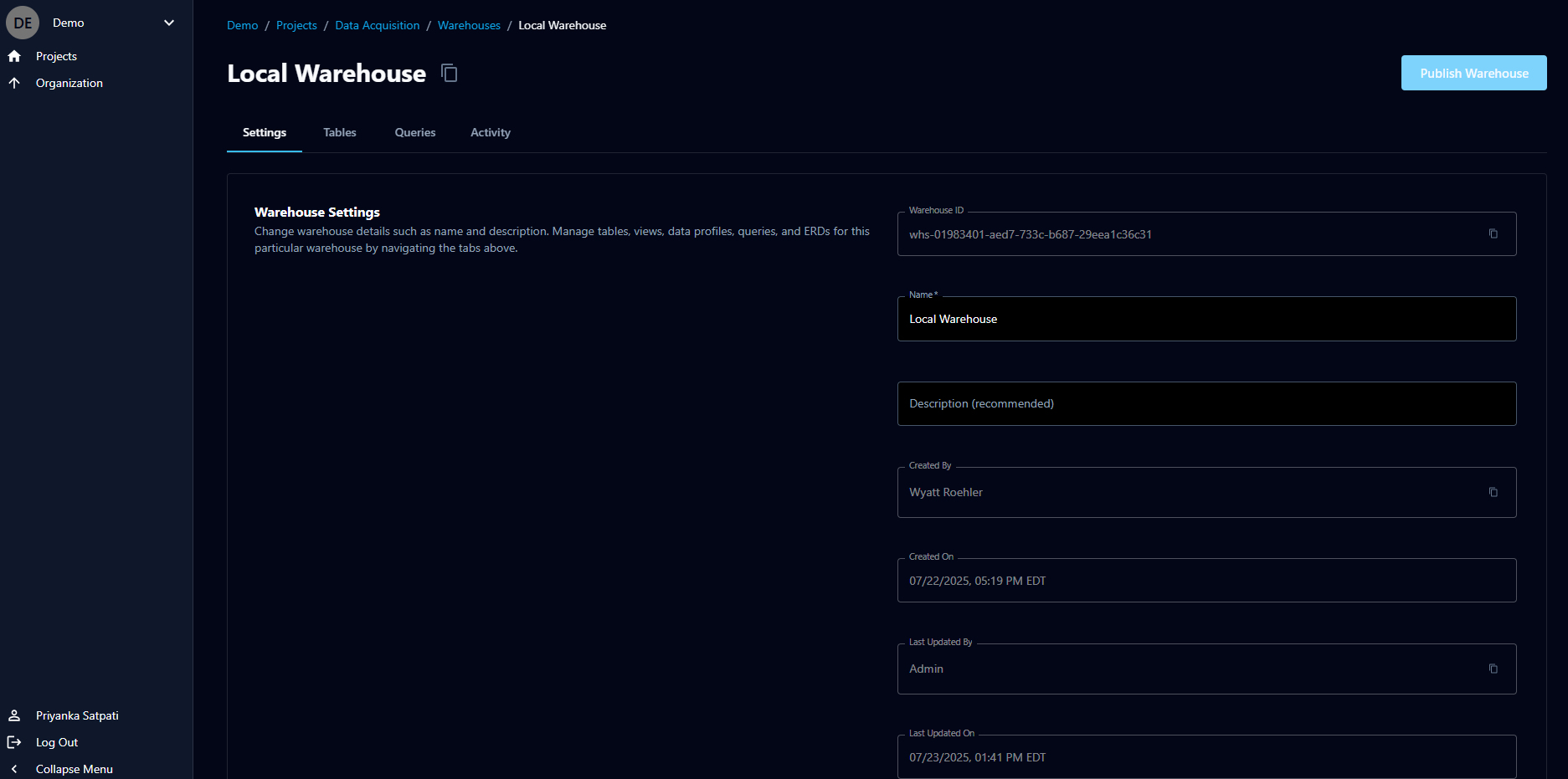Click the Name input field
The width and height of the screenshot is (1568, 779).
point(1206,319)
